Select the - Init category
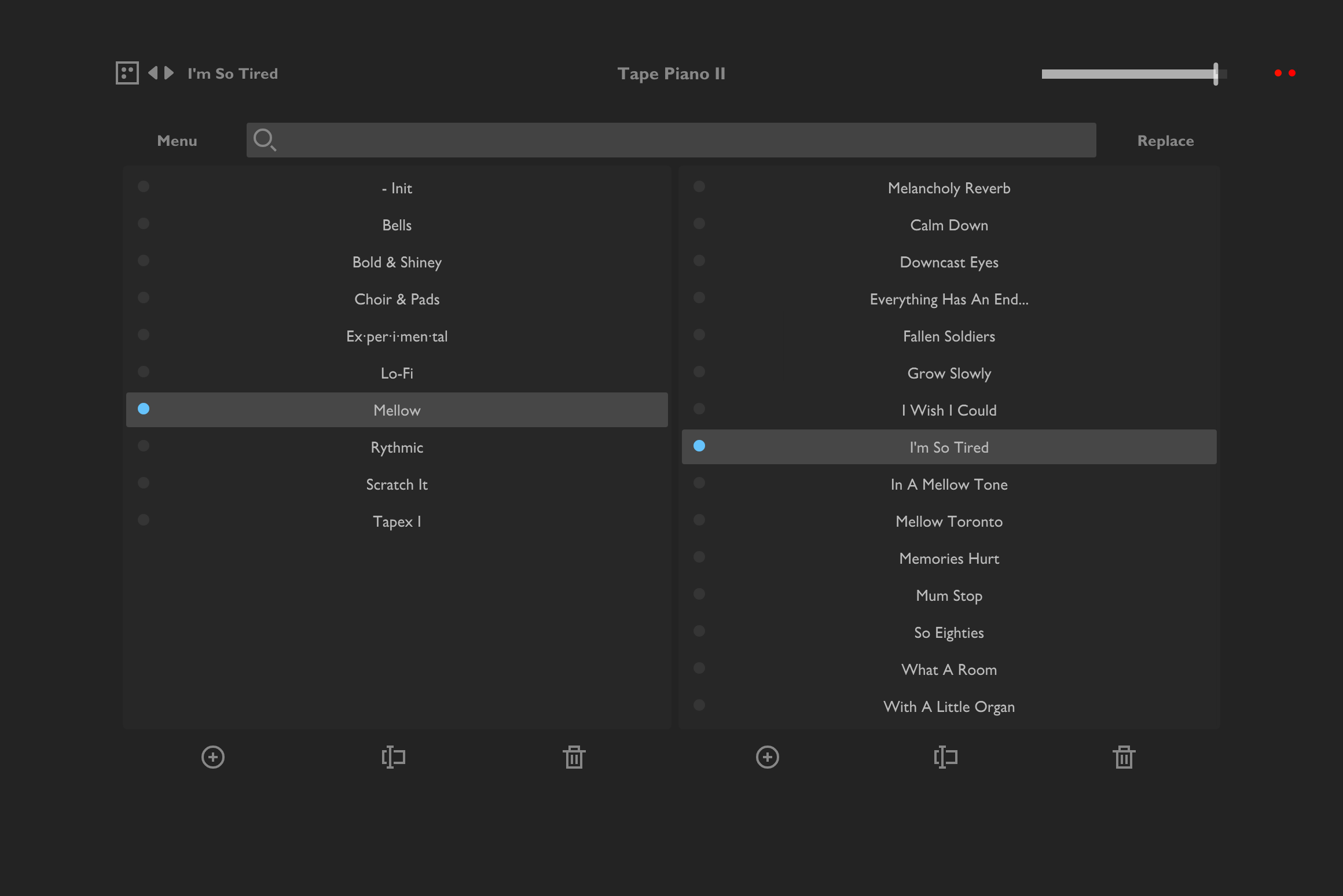Image resolution: width=1343 pixels, height=896 pixels. click(397, 188)
